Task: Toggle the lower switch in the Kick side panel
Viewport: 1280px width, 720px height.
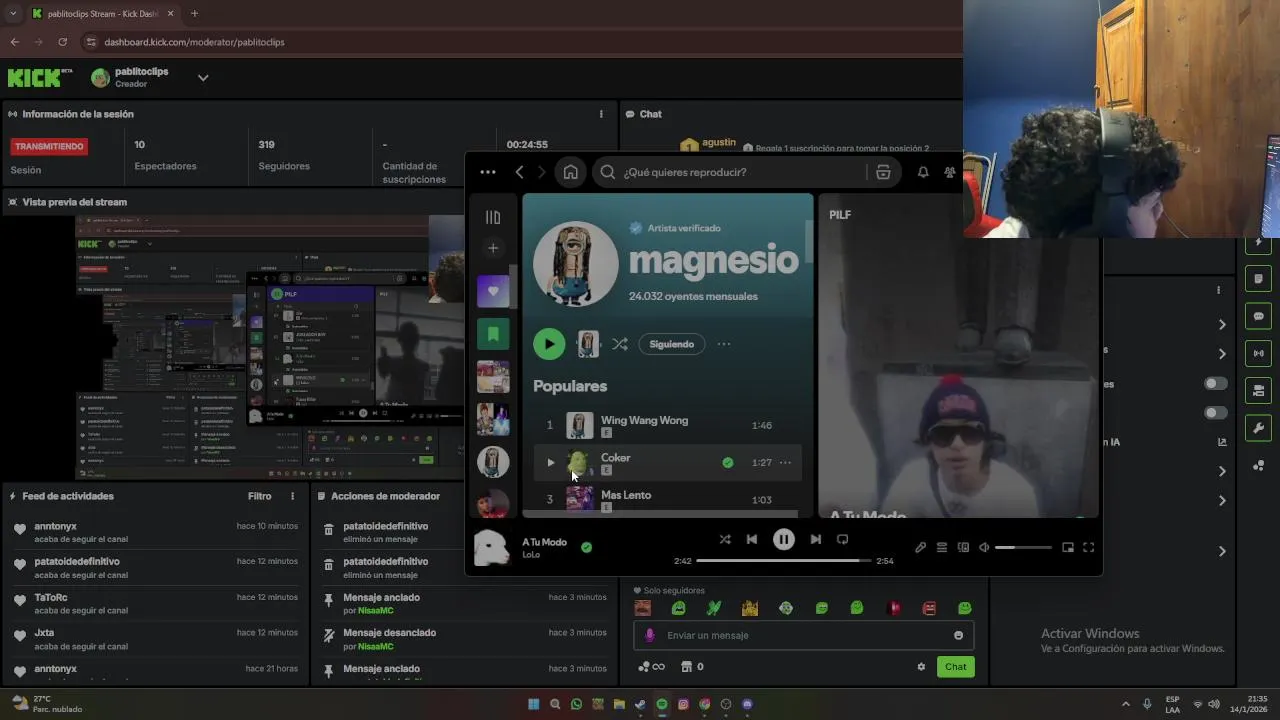Action: tap(1215, 413)
